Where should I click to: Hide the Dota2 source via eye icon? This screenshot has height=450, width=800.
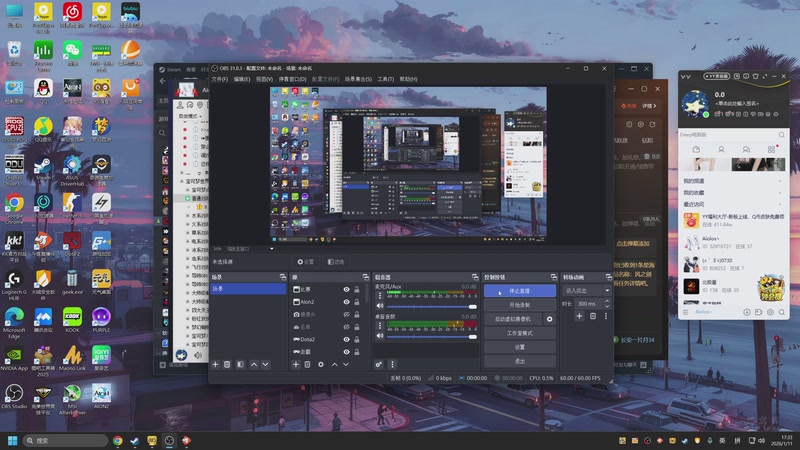pos(346,339)
